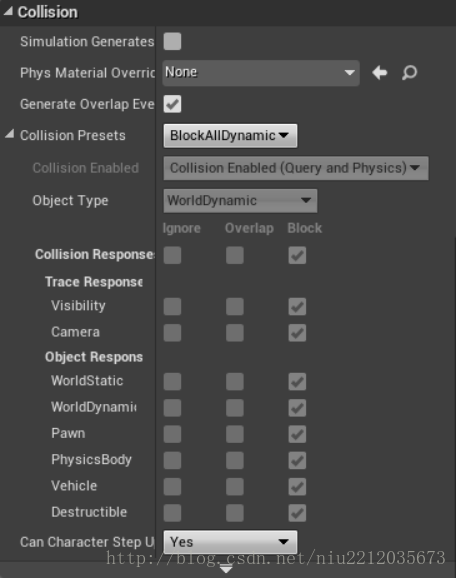The image size is (457, 578).
Task: Check the Pawn Block response box
Action: pos(297,434)
